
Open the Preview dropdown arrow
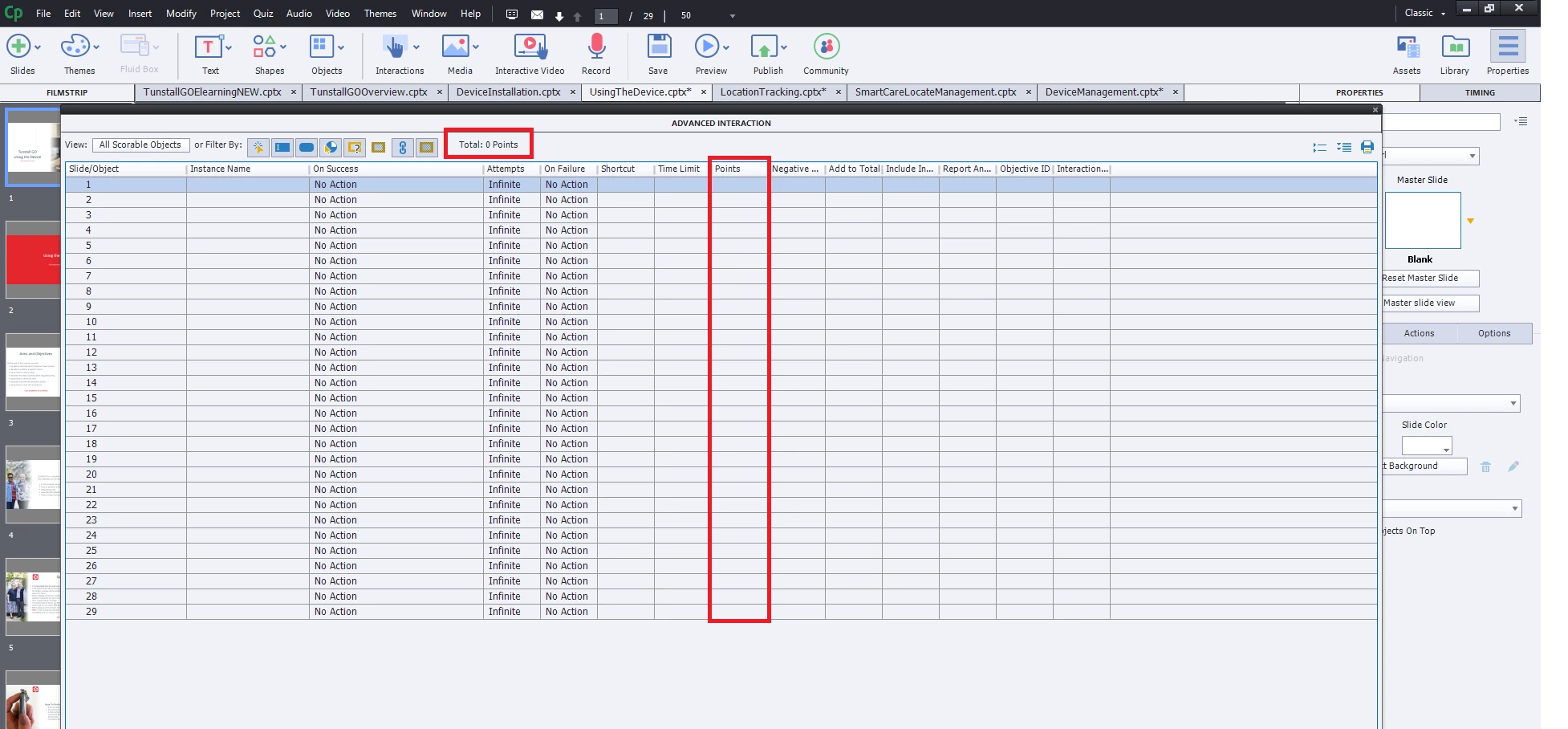coord(725,47)
